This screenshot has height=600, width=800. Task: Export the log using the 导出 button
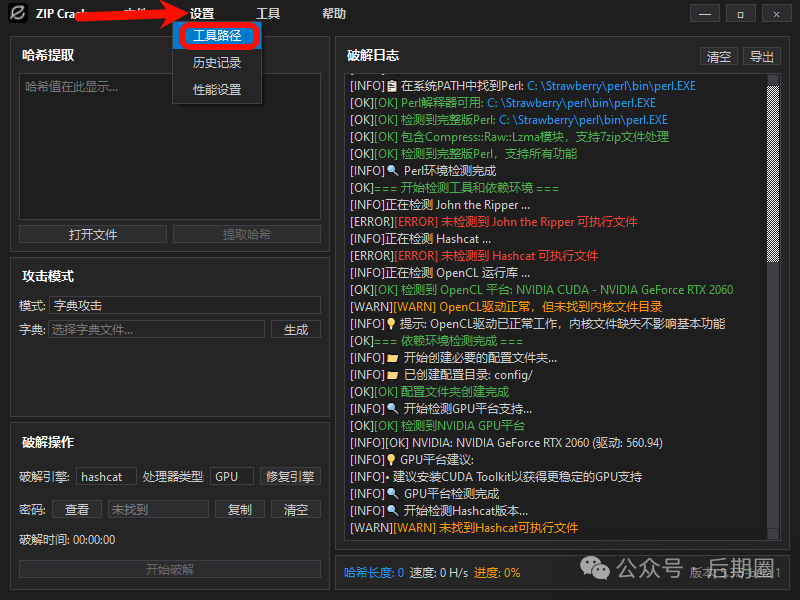(x=761, y=56)
